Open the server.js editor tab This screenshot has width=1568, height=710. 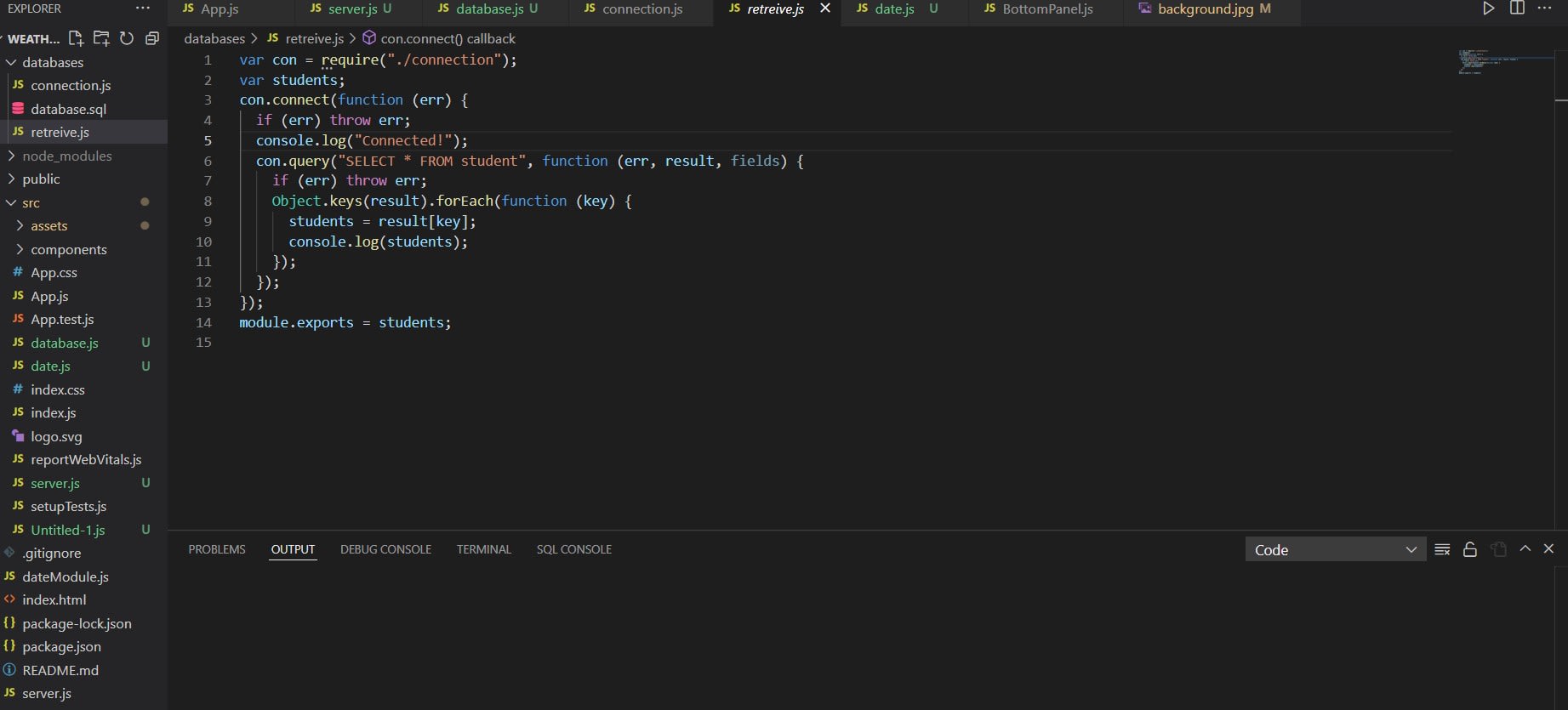click(x=352, y=9)
